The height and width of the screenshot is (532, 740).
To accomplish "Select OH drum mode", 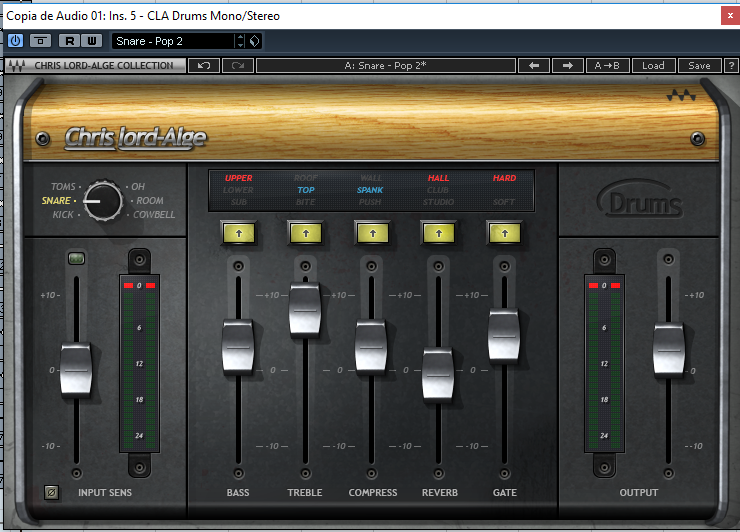I will [138, 186].
